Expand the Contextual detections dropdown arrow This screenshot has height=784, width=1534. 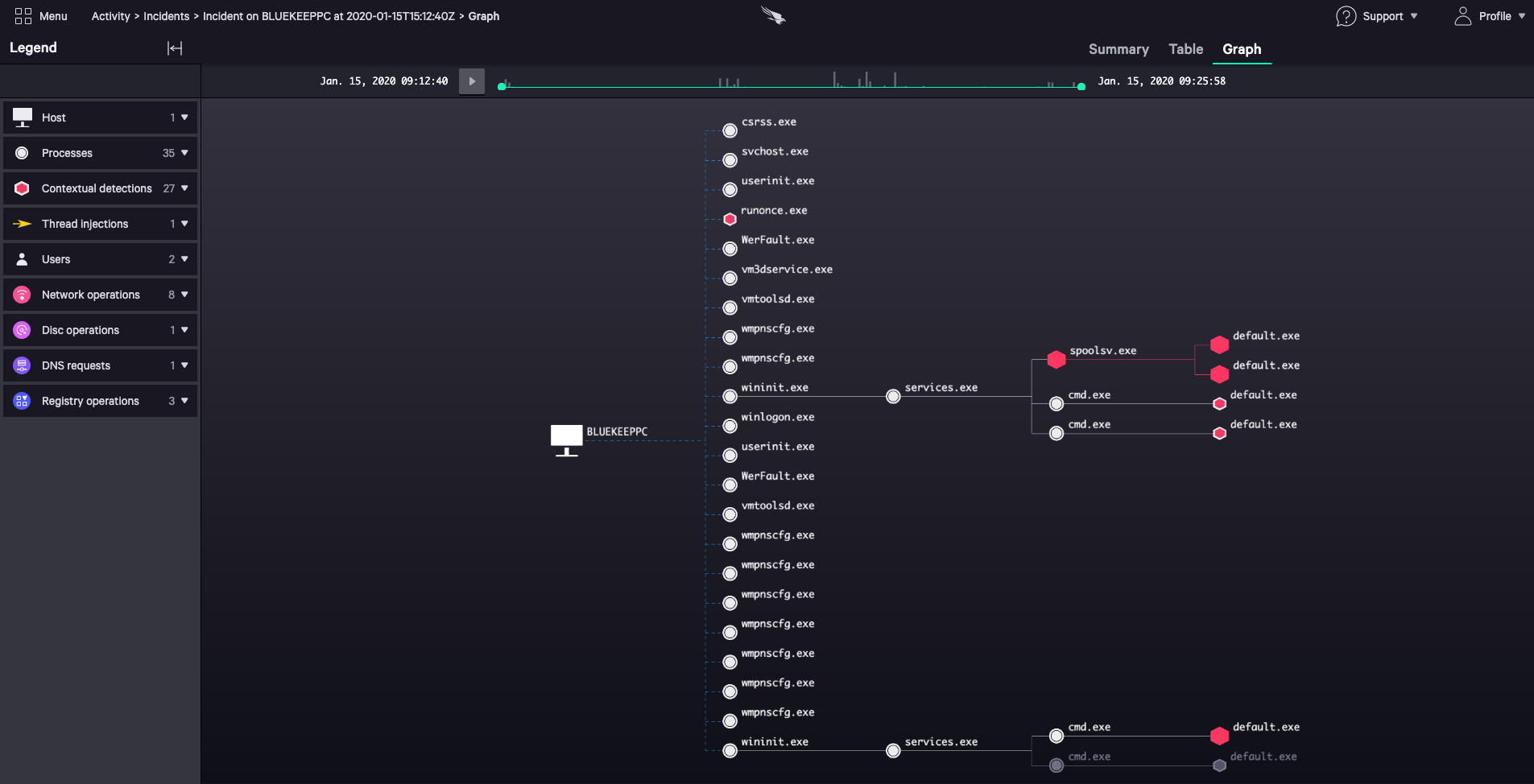pyautogui.click(x=184, y=188)
